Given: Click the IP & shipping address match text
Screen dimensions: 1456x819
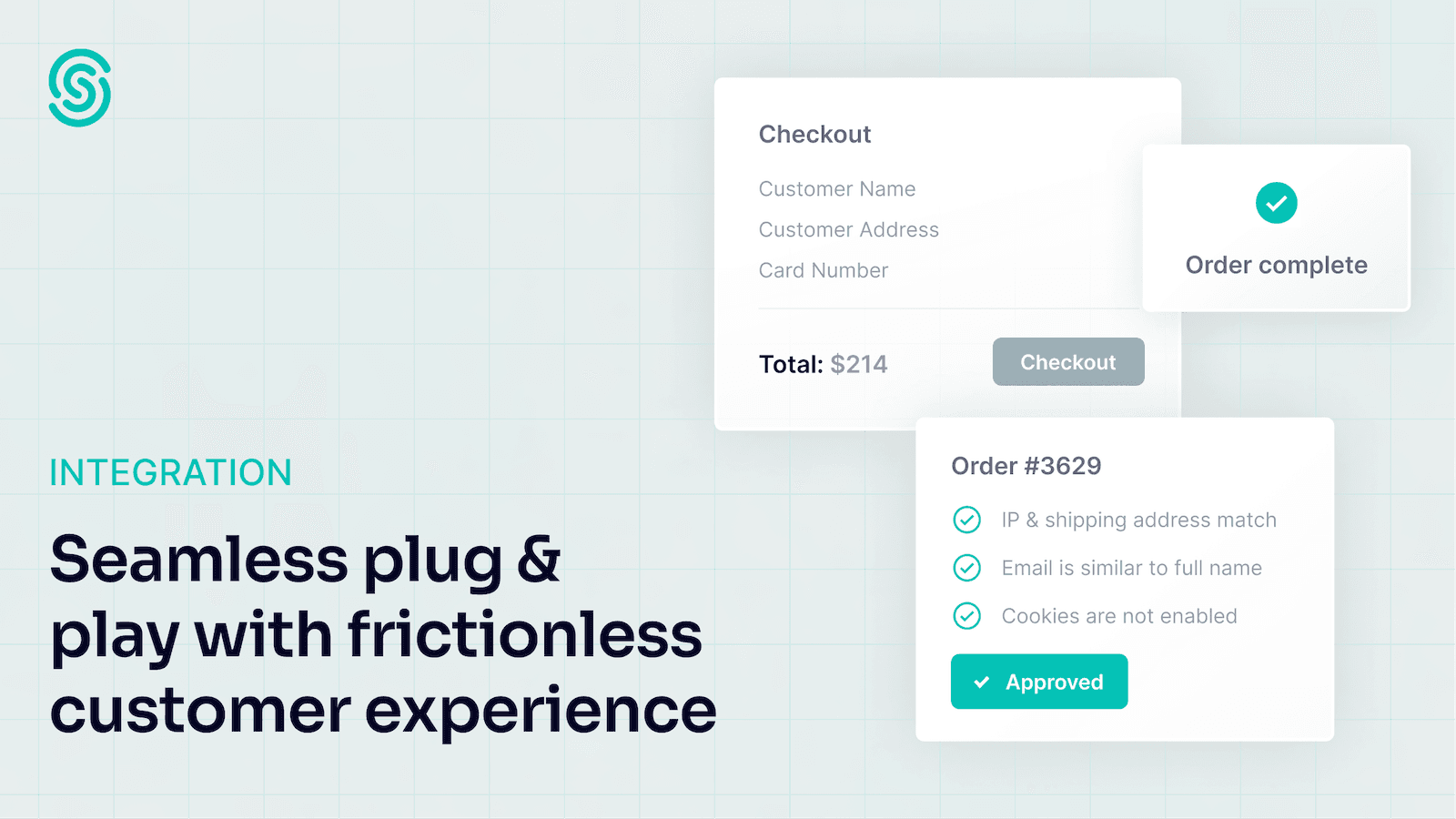Looking at the screenshot, I should click(x=1139, y=520).
